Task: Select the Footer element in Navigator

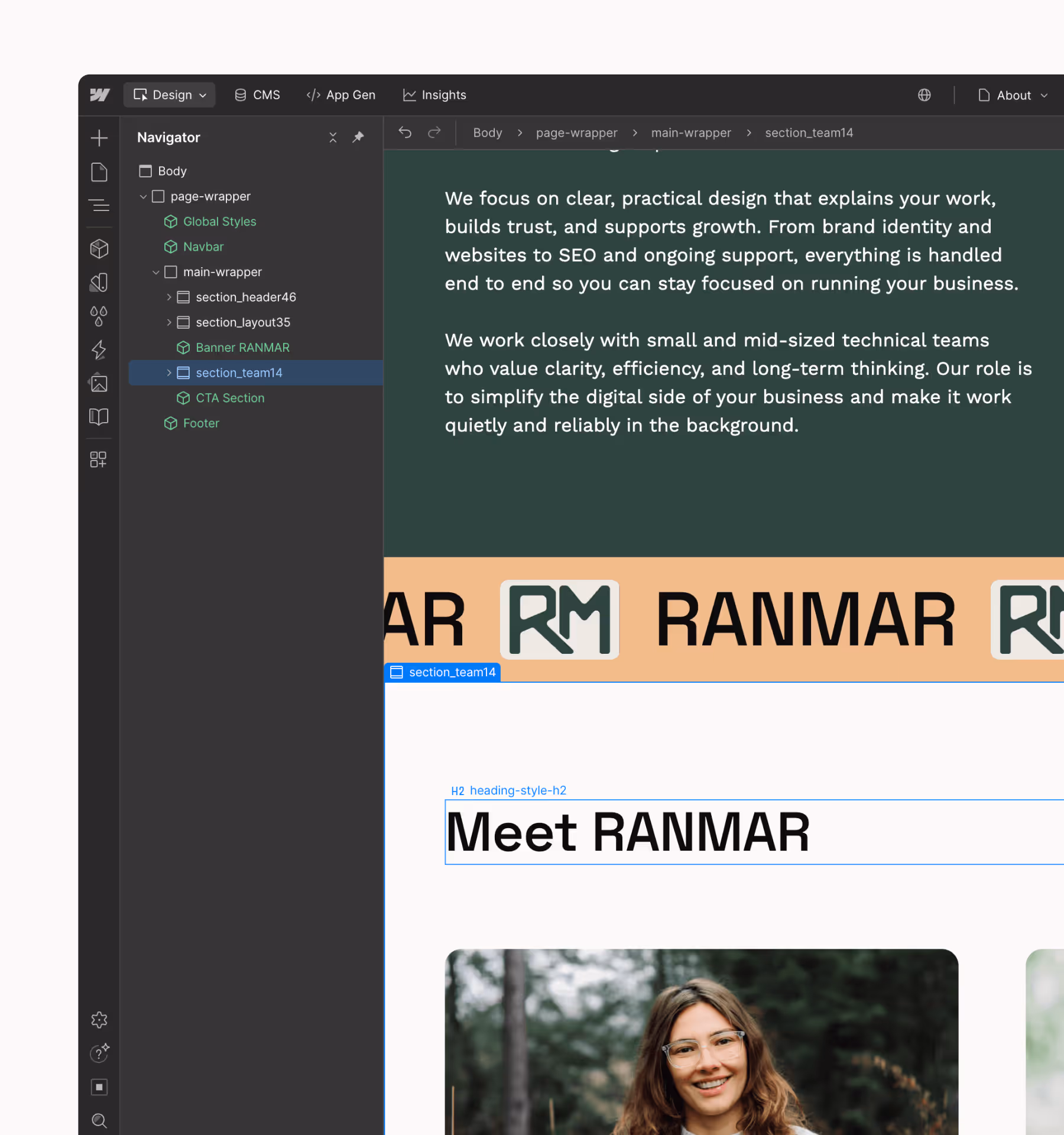Action: coord(202,423)
